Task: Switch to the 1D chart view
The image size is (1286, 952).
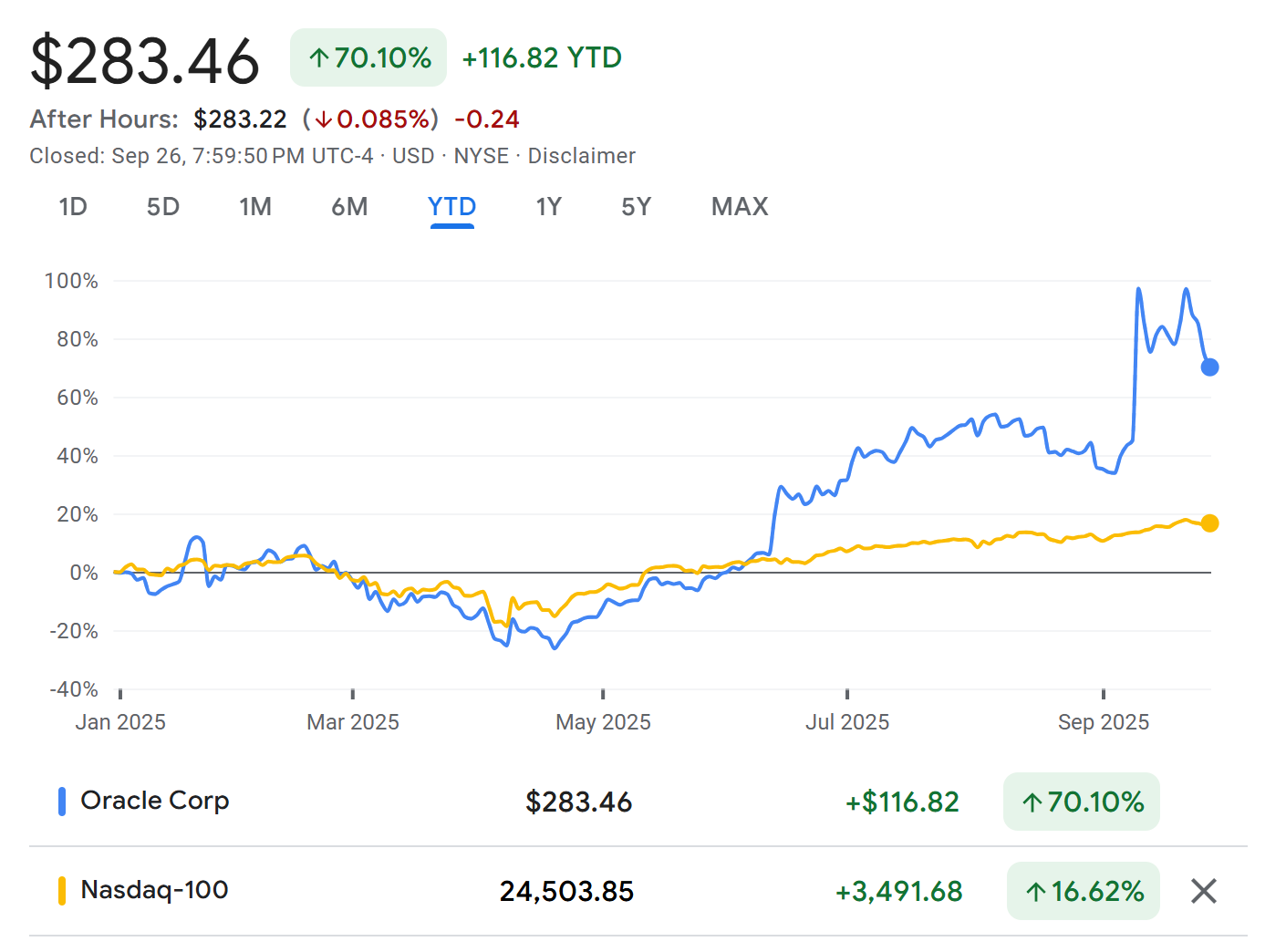Action: point(73,207)
